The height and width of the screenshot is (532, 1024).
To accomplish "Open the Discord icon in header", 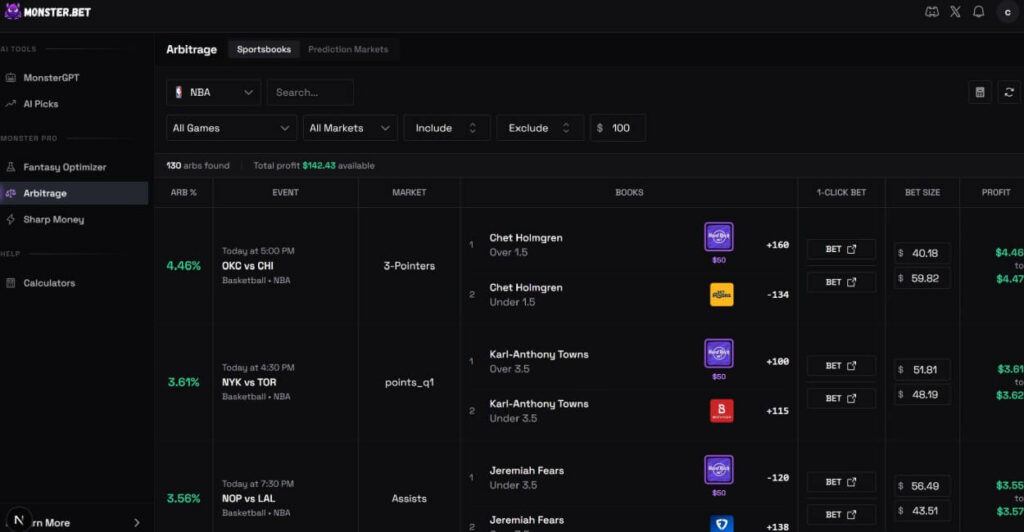I will click(x=932, y=12).
